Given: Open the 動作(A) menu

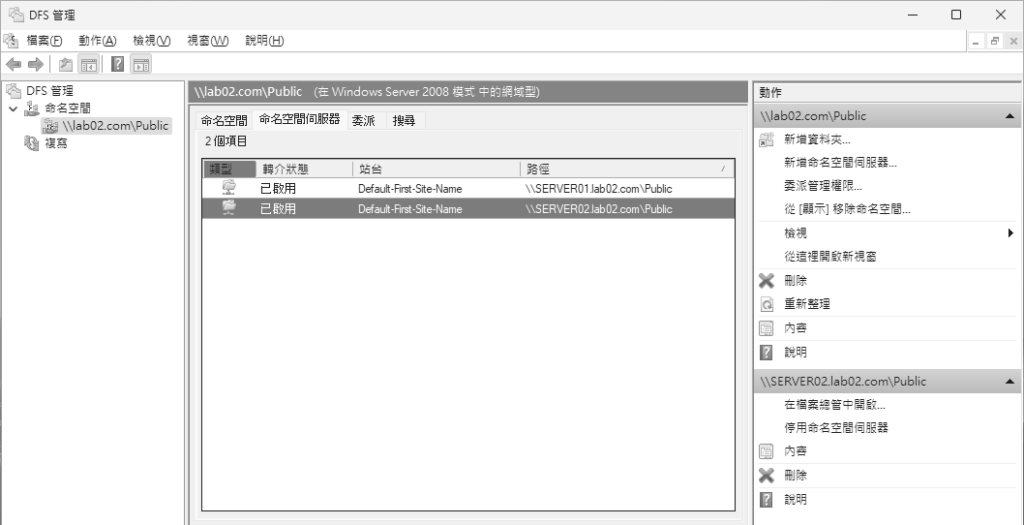Looking at the screenshot, I should pos(98,40).
